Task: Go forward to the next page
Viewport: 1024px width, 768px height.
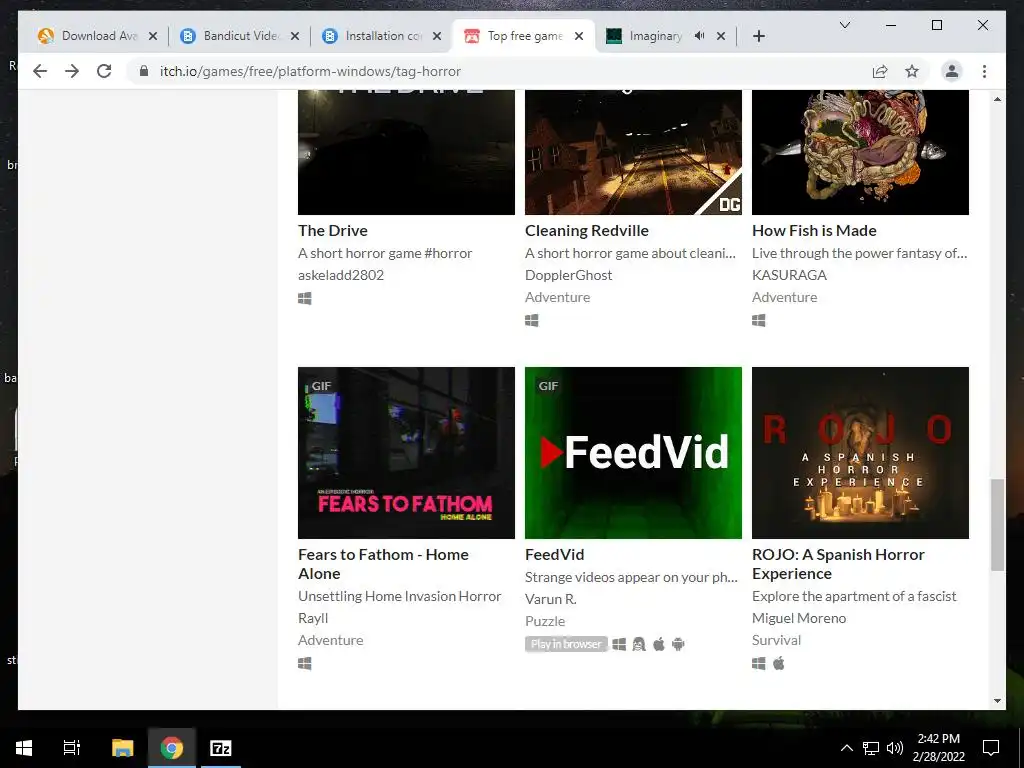Action: click(72, 71)
